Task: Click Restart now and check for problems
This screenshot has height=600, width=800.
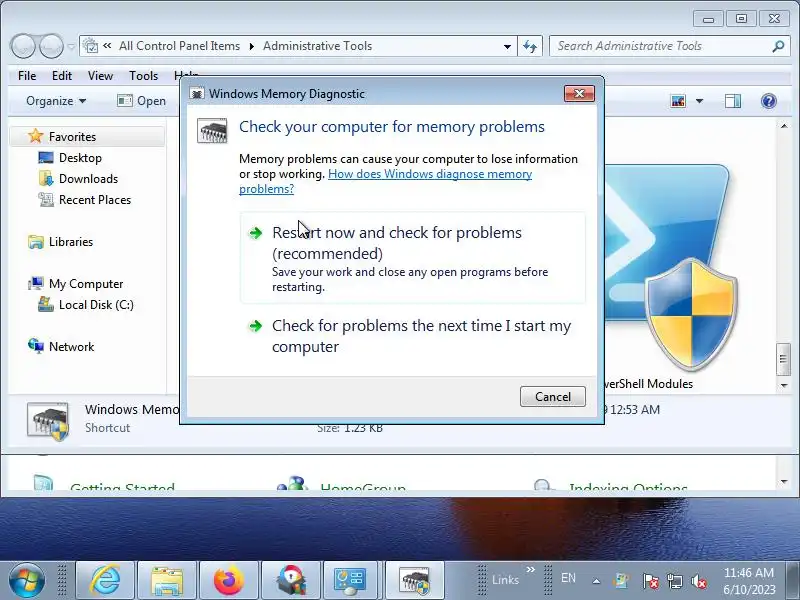Action: click(413, 258)
